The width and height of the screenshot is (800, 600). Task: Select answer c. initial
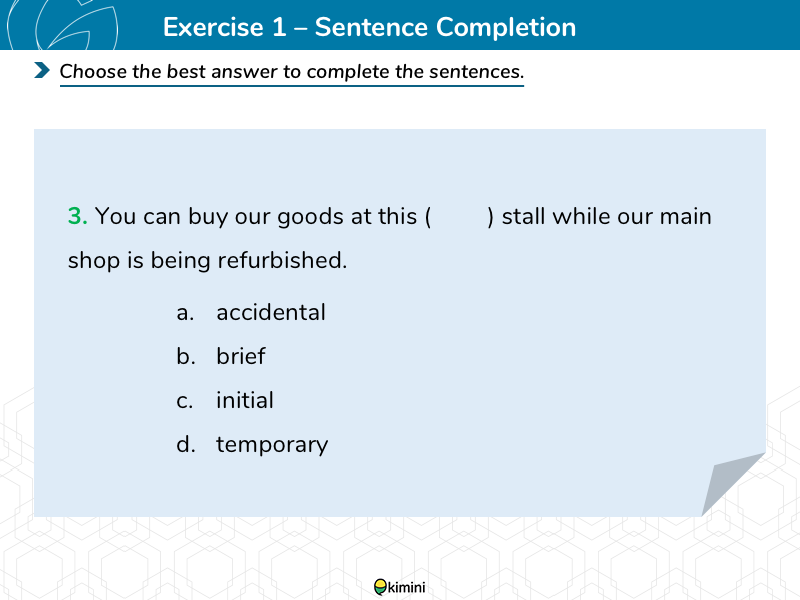pyautogui.click(x=224, y=400)
